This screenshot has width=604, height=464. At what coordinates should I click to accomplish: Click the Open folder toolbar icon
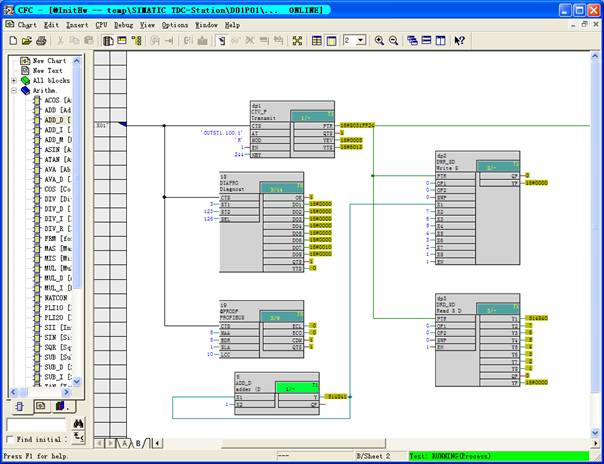(x=27, y=41)
